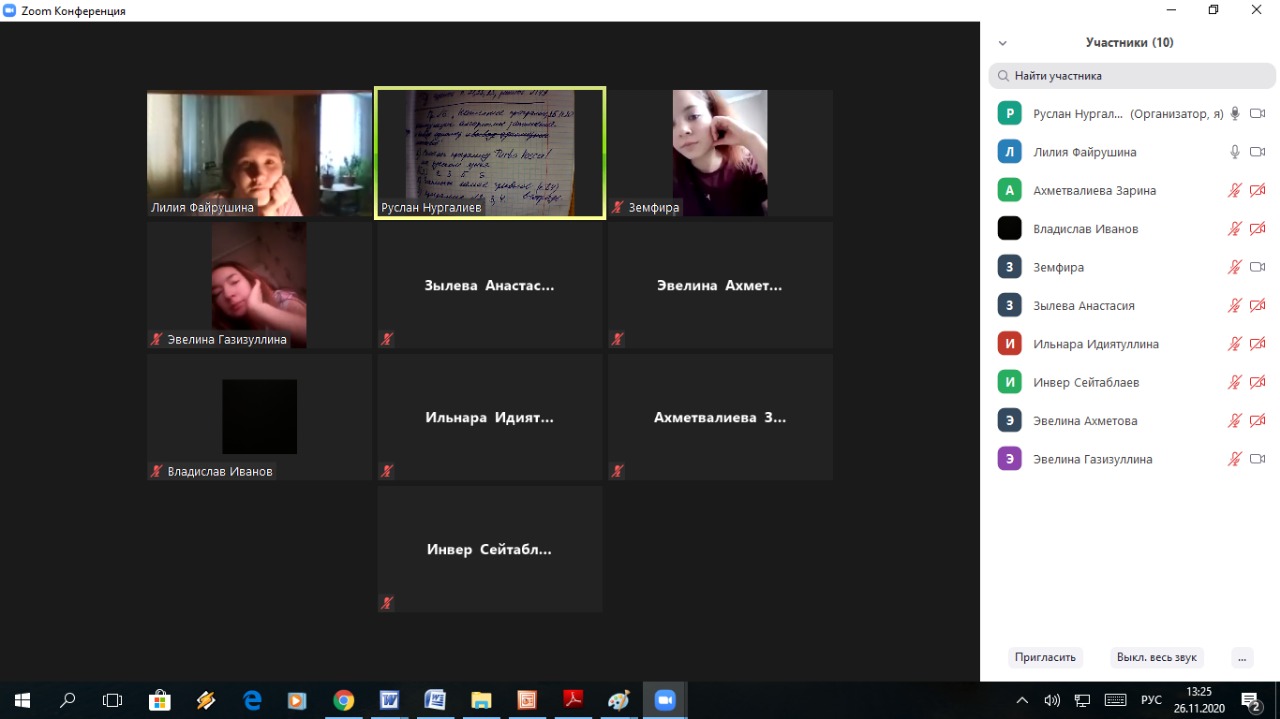Select Инвер Сейтаблаев in participants list
Screen dimensions: 1280x719
(x=1085, y=382)
